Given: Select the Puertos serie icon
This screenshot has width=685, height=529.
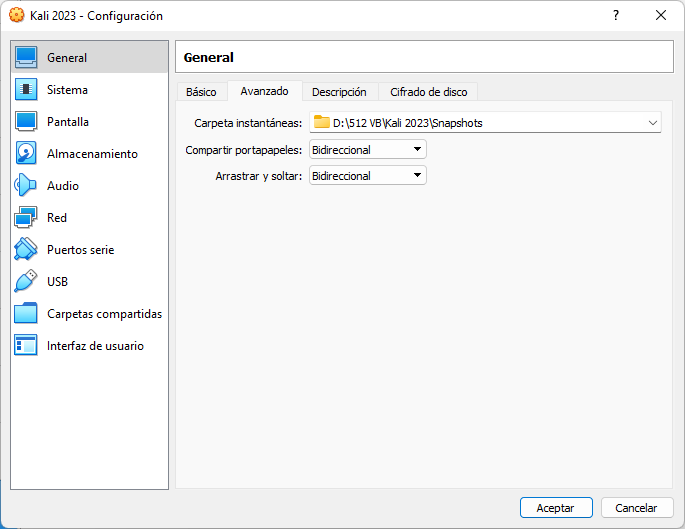Looking at the screenshot, I should point(26,249).
